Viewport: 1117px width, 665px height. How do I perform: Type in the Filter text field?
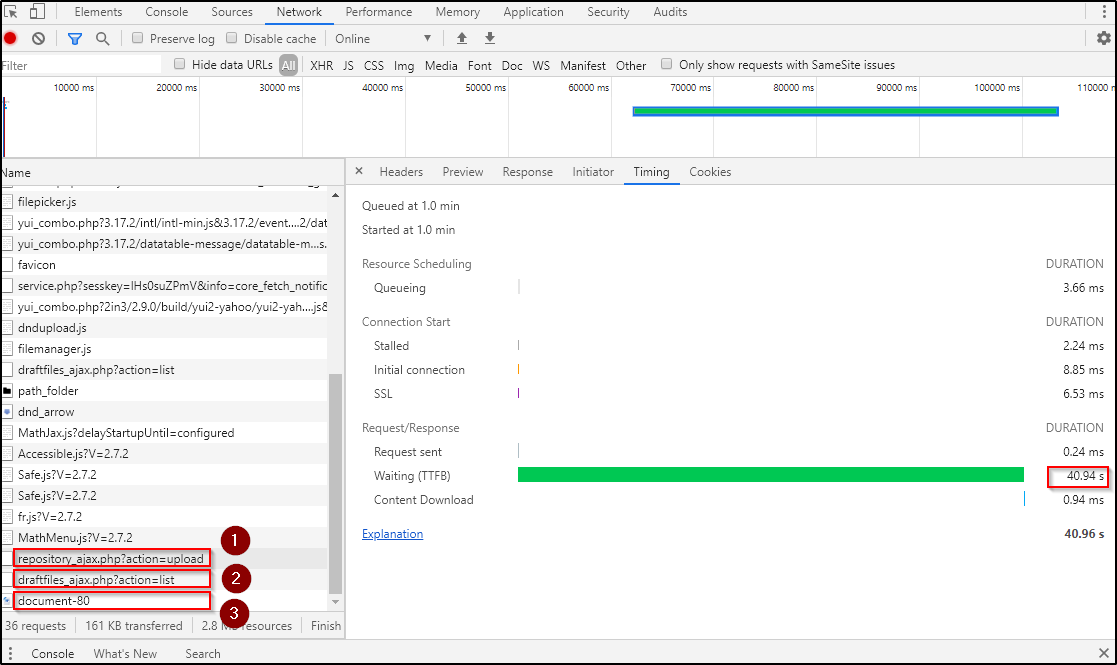80,65
